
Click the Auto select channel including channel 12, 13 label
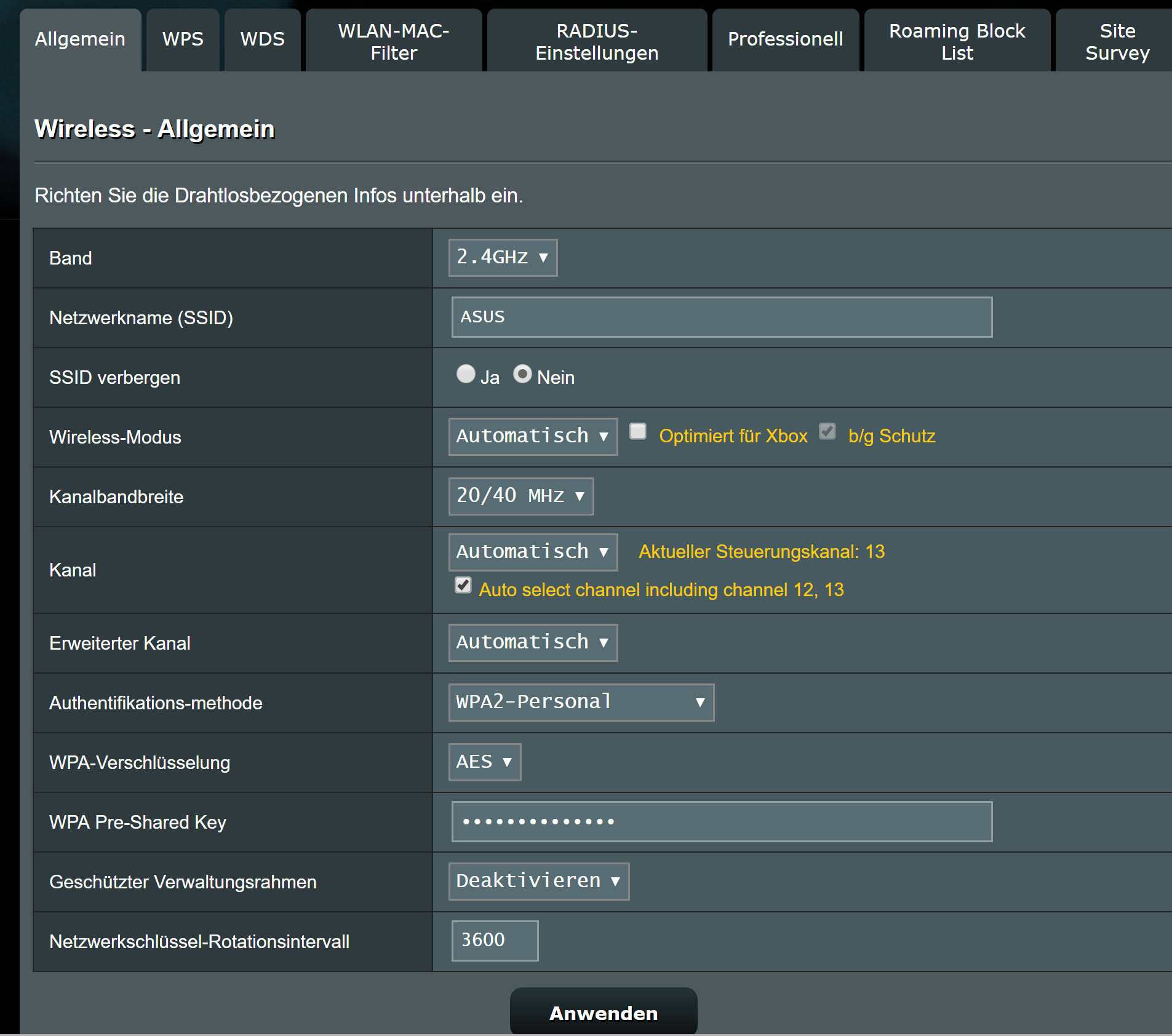(661, 590)
